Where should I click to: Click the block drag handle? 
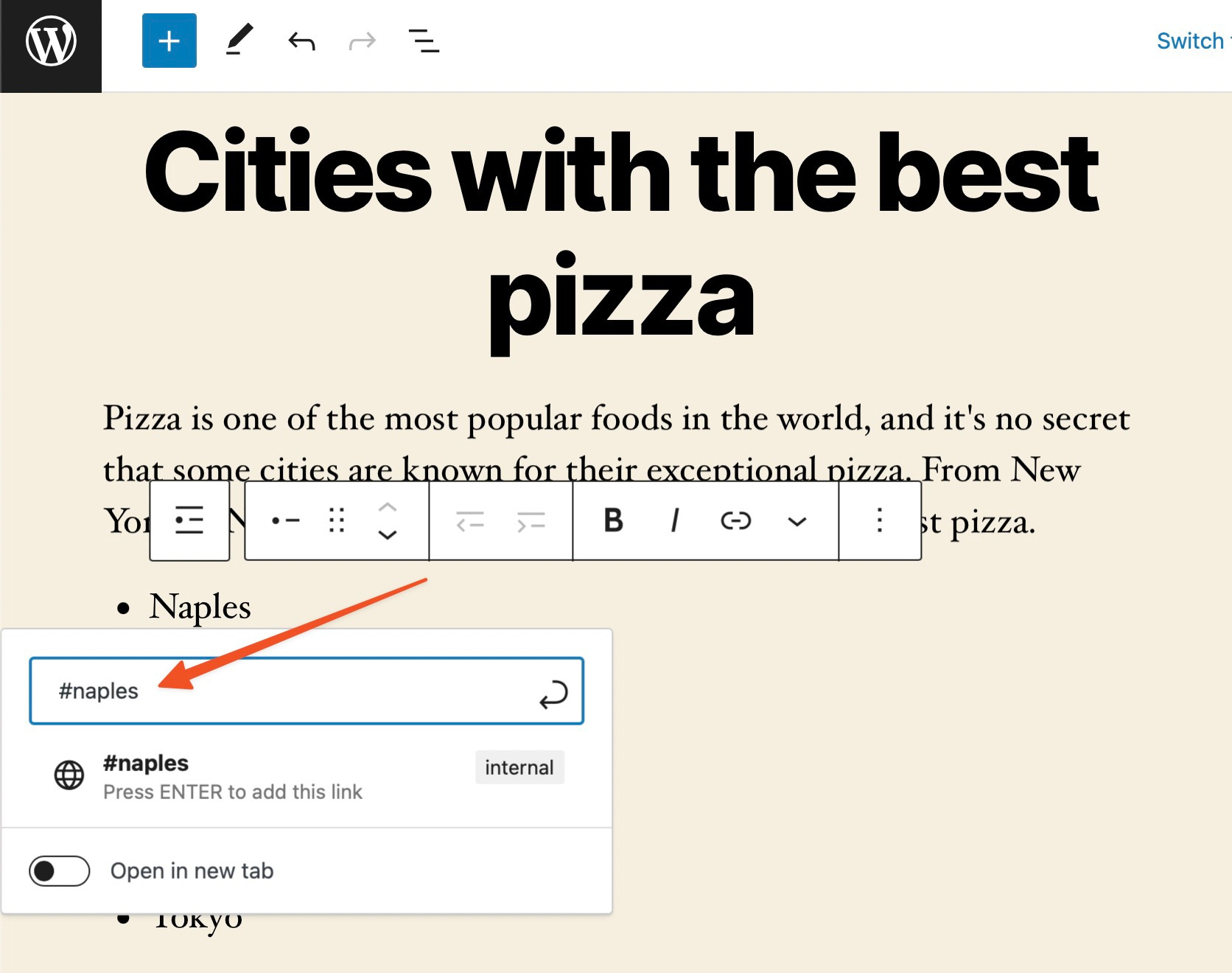point(335,521)
